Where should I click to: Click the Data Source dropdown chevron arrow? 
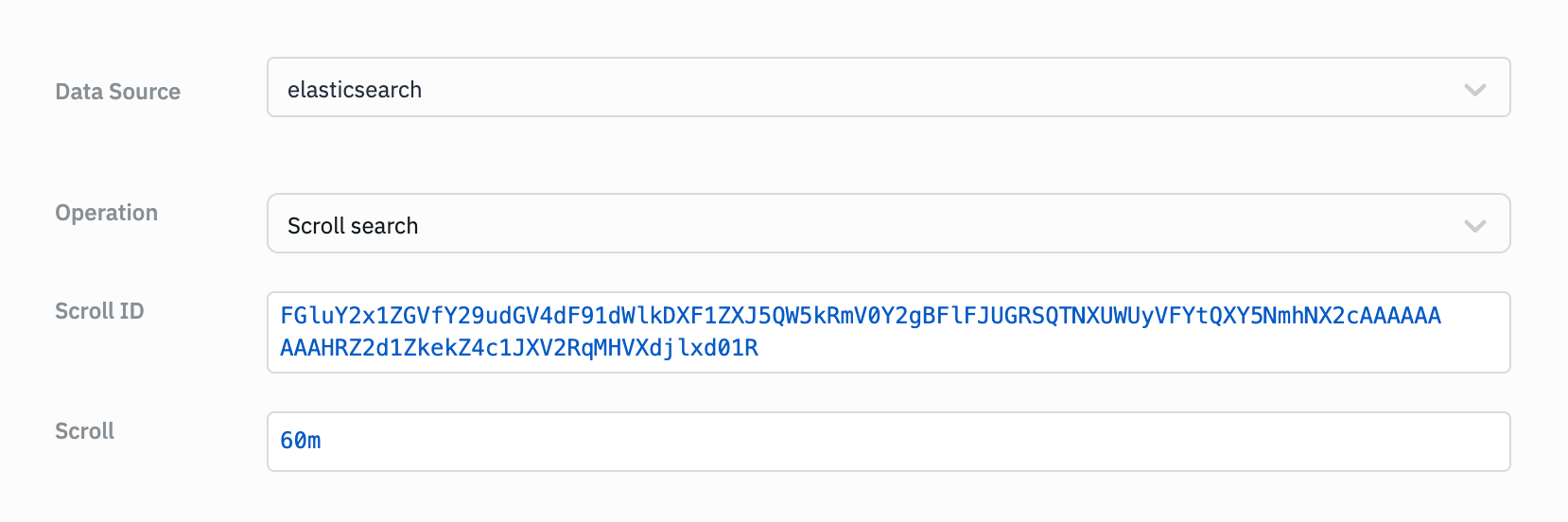click(1474, 90)
